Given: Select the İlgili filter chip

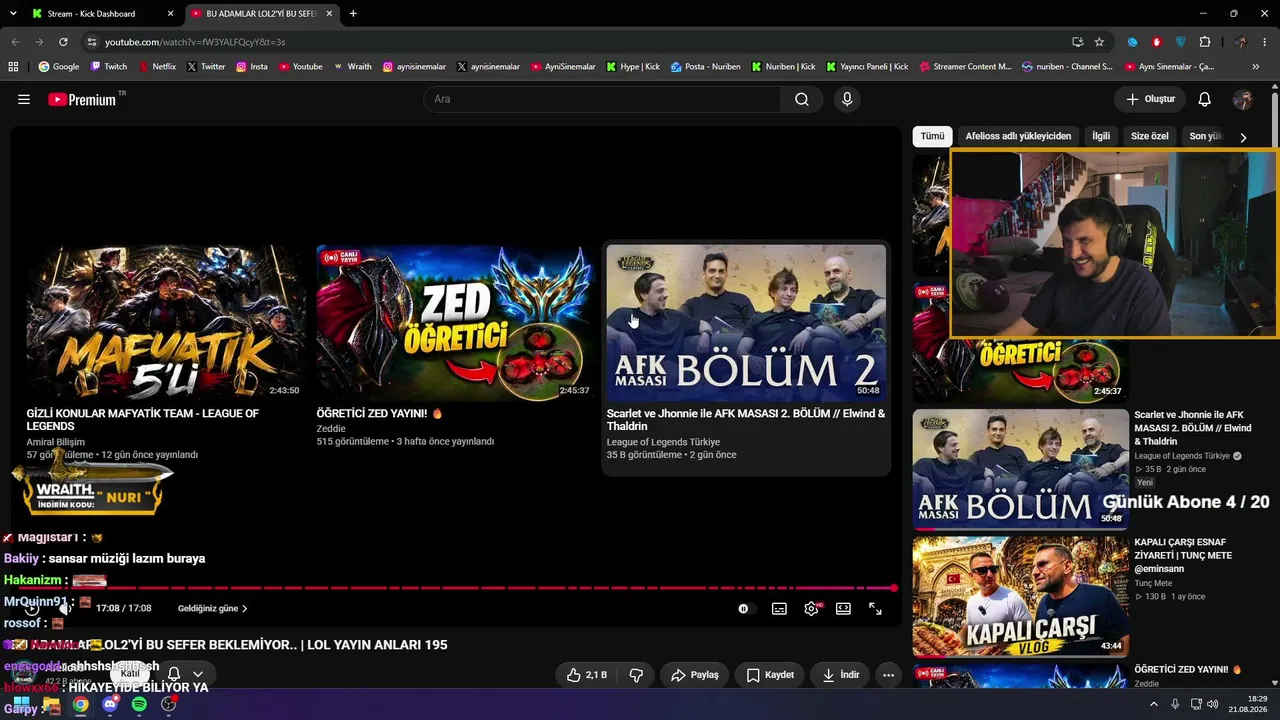Looking at the screenshot, I should coord(1101,136).
